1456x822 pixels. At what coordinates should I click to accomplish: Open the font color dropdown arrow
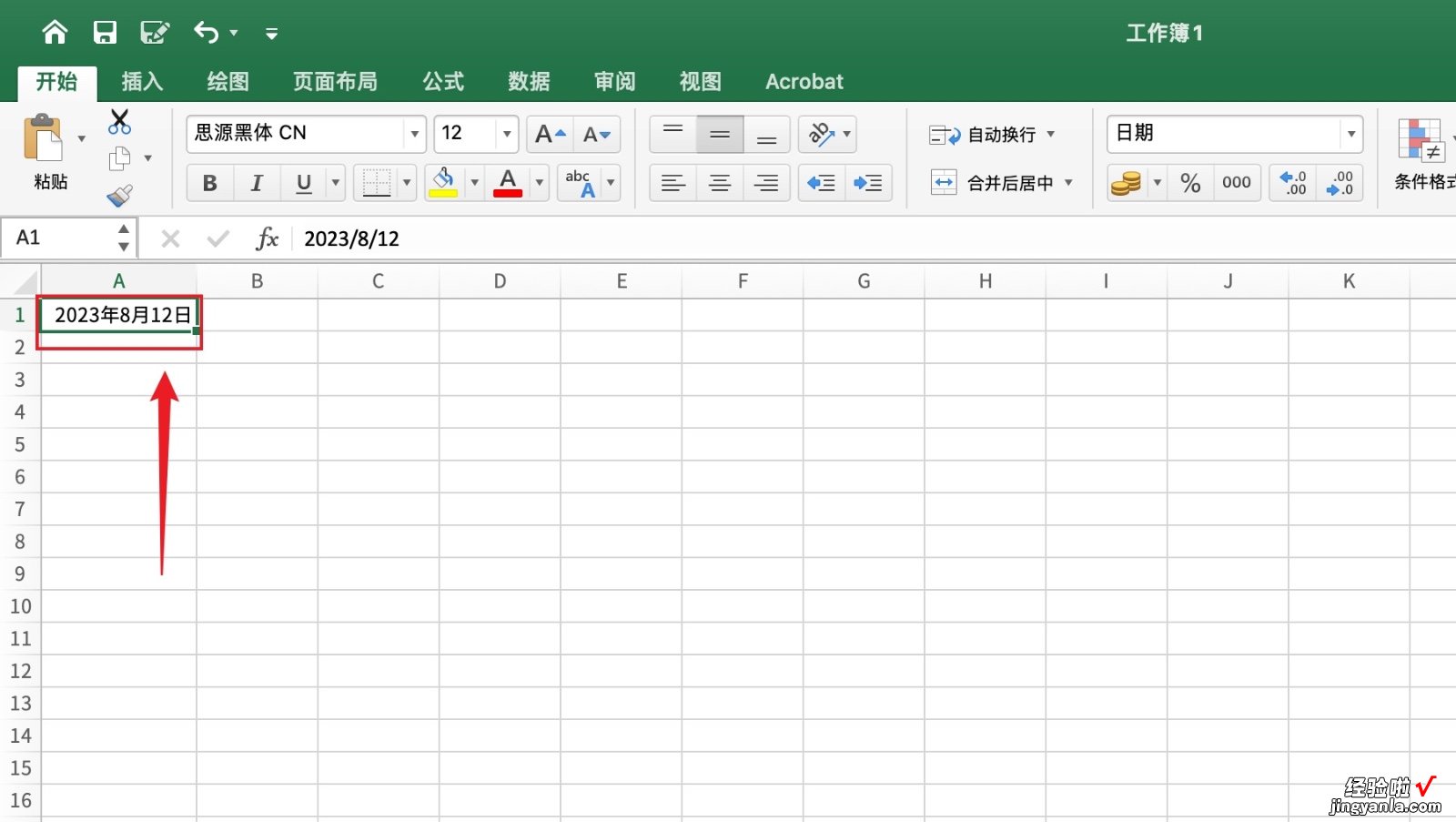point(539,183)
